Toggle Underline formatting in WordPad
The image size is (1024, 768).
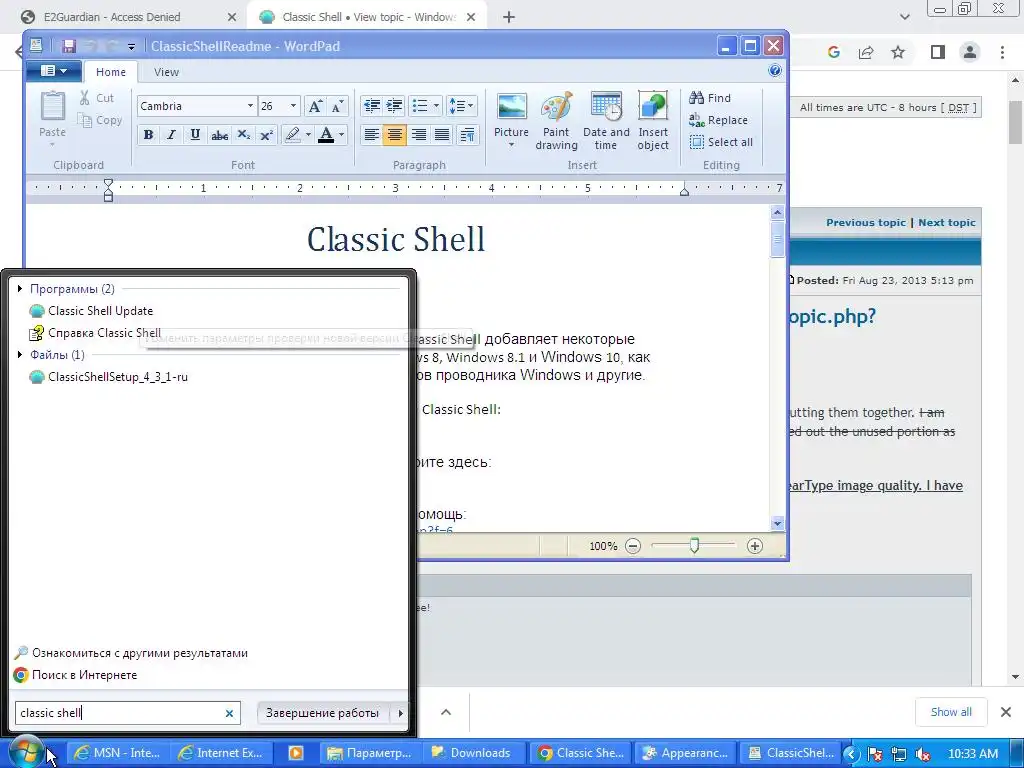tap(195, 135)
